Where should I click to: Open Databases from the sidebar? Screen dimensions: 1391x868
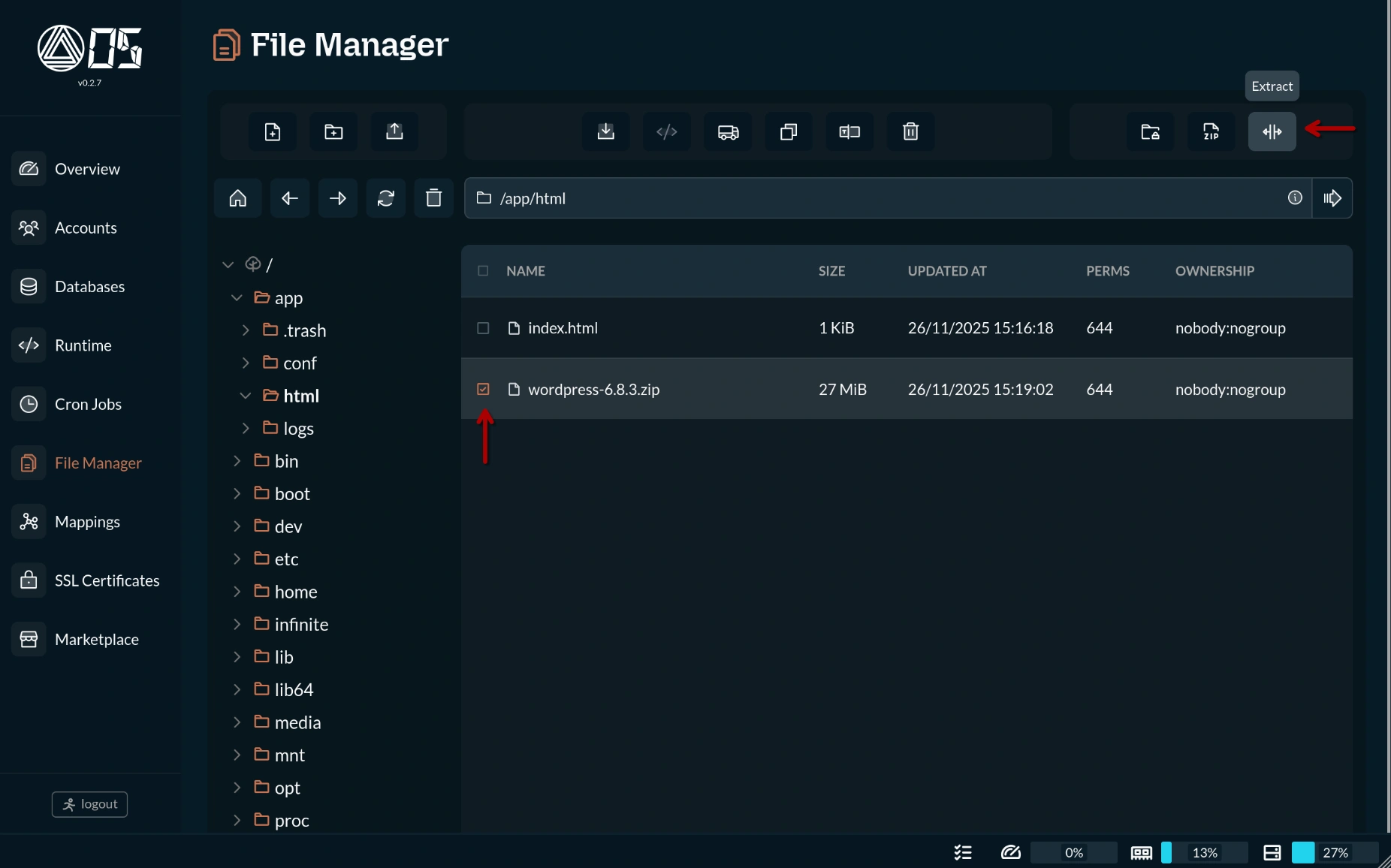coord(89,287)
